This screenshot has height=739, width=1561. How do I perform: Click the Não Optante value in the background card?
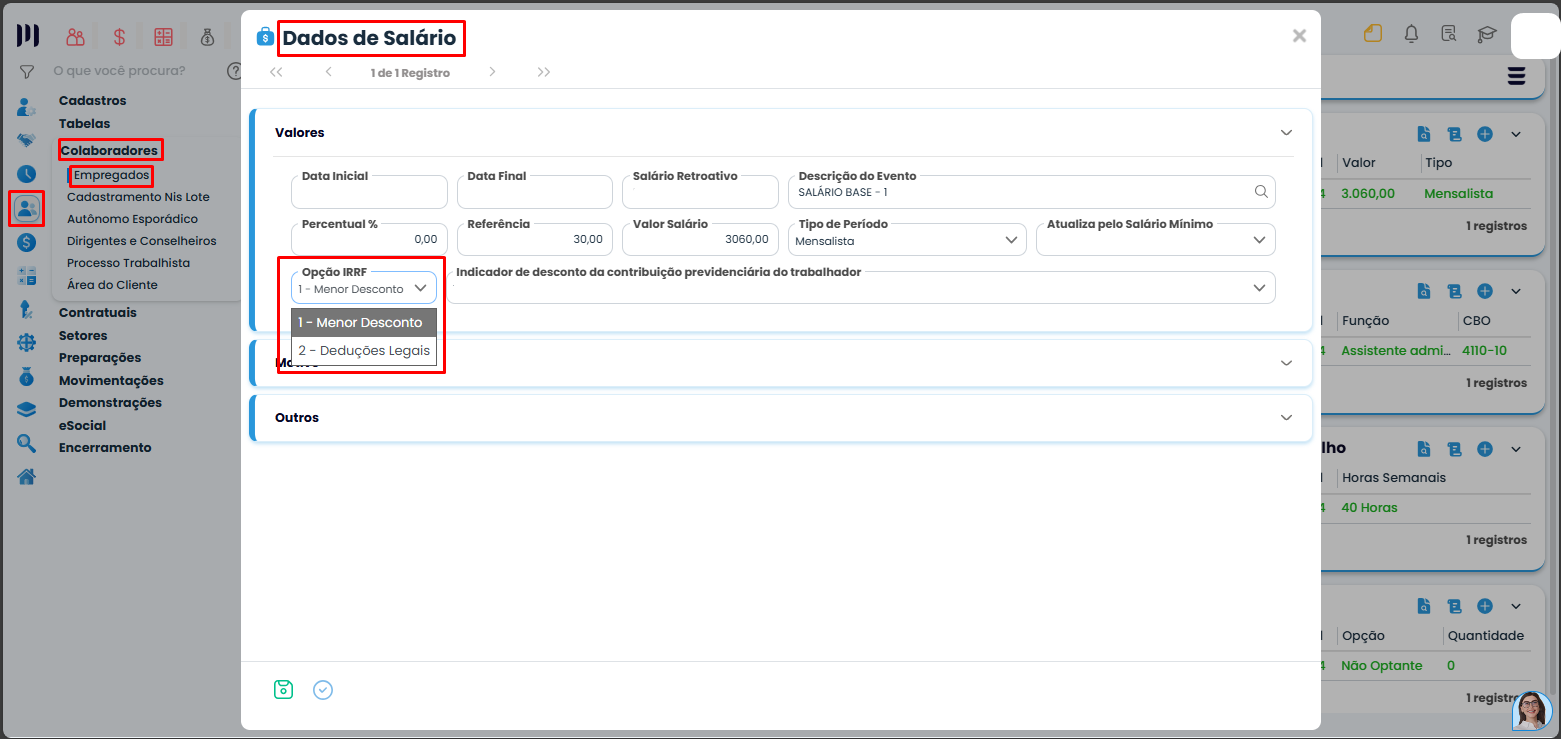[x=1382, y=665]
